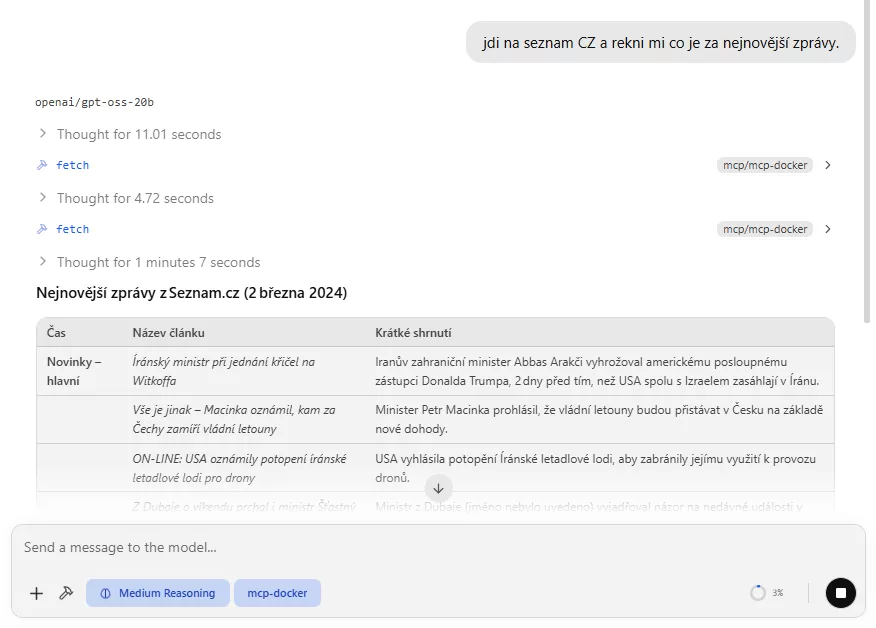The image size is (876, 628).
Task: Toggle the Medium Reasoning option
Action: click(158, 593)
